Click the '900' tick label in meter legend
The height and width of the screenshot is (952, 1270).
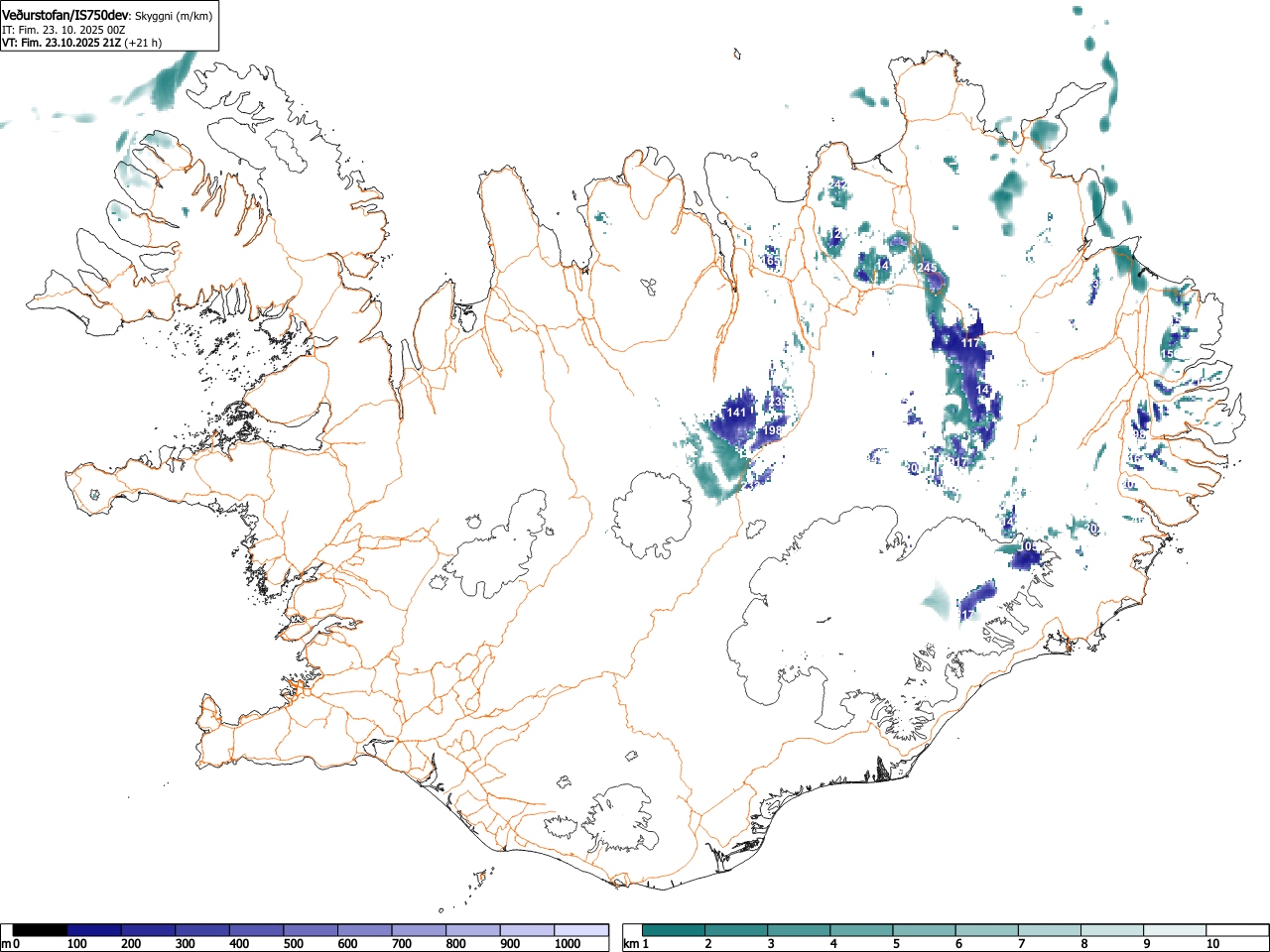(x=509, y=944)
